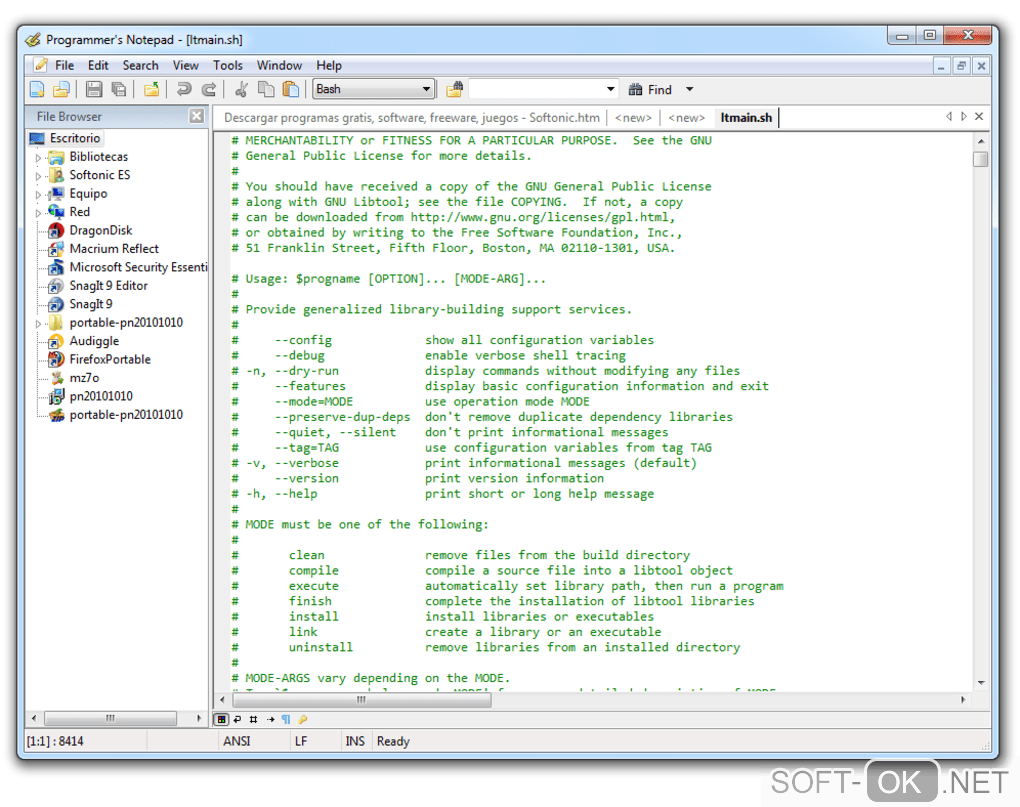The image size is (1020, 807).
Task: Click the Audiggle icon in File Browser
Action: 57,341
